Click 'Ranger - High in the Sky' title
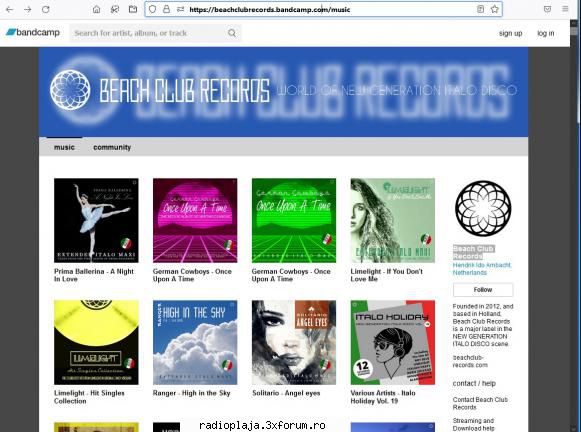 click(x=192, y=393)
